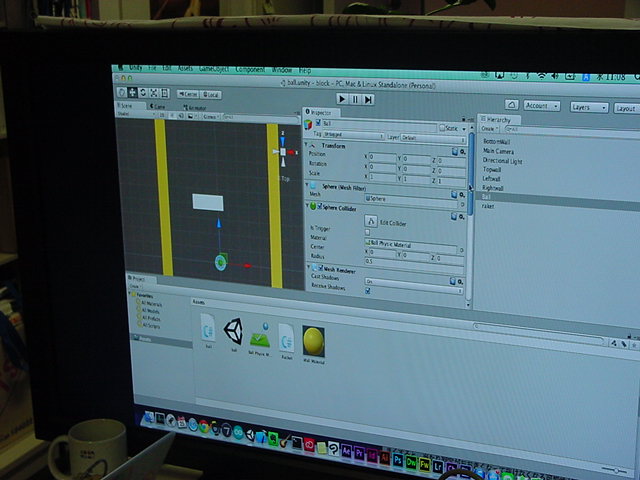640x480 pixels.
Task: Collapse the Sphere (Mesh Filter) component
Action: coord(307,185)
